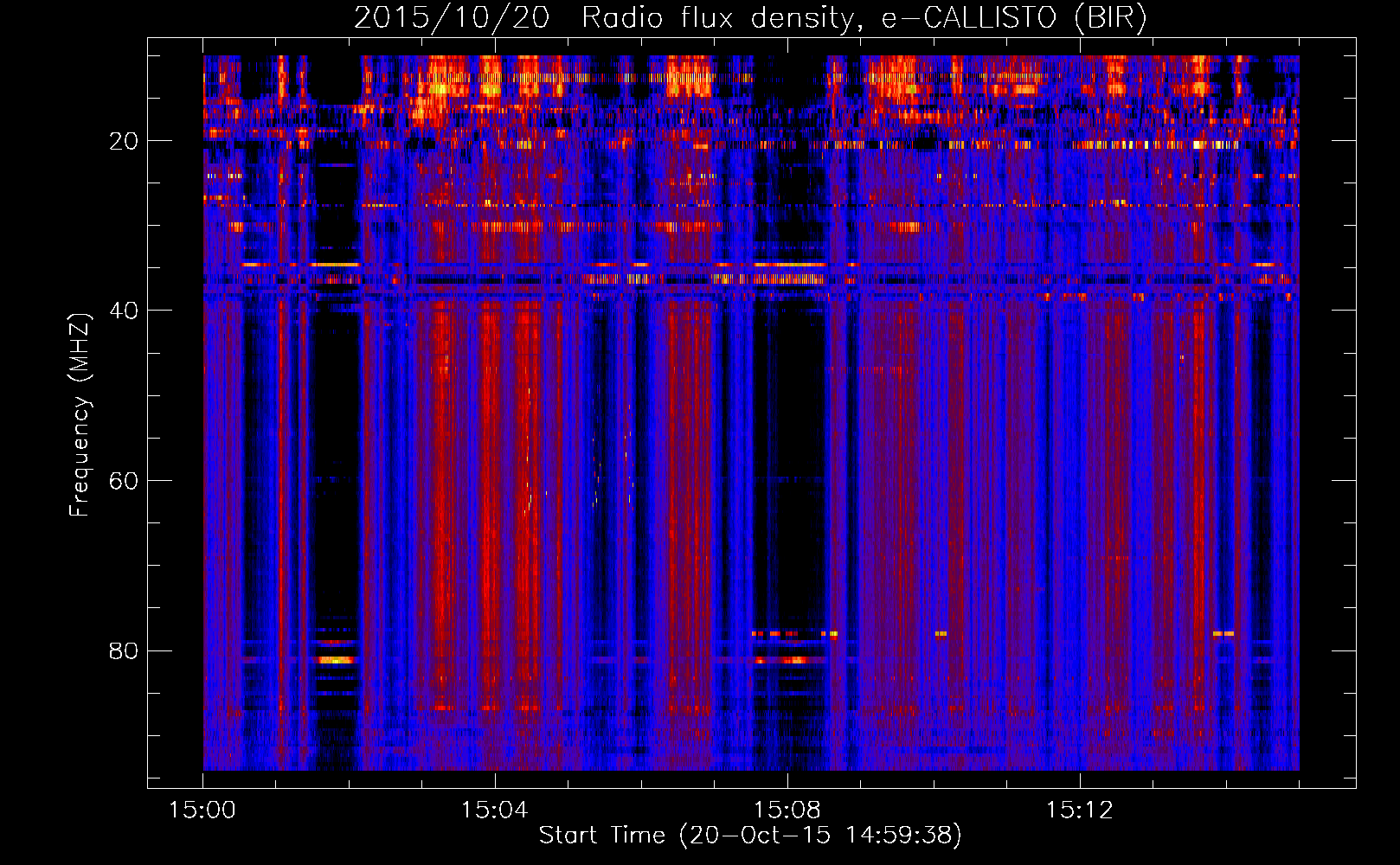Image resolution: width=1400 pixels, height=865 pixels.
Task: Click the '60' frequency tick label
Action: coord(124,481)
